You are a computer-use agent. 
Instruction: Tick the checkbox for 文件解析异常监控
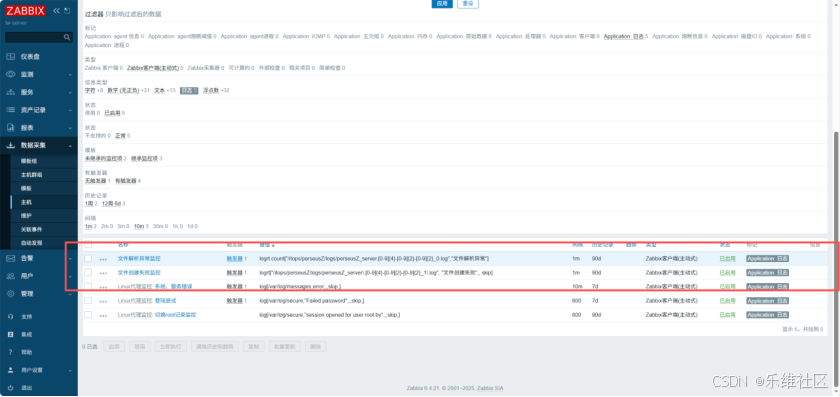tap(88, 258)
